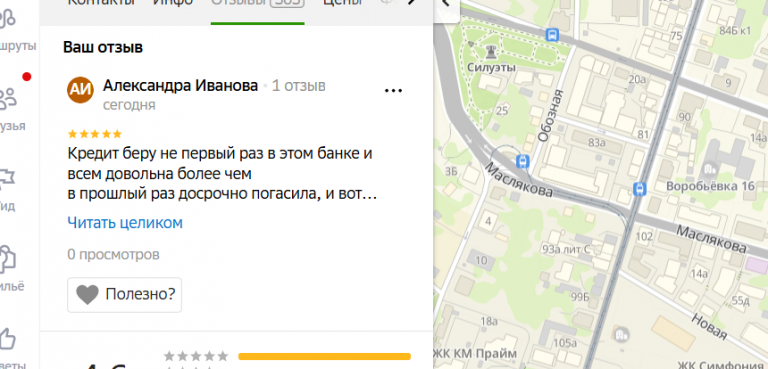
Task: Filter by five-star rating bar
Action: pos(324,356)
